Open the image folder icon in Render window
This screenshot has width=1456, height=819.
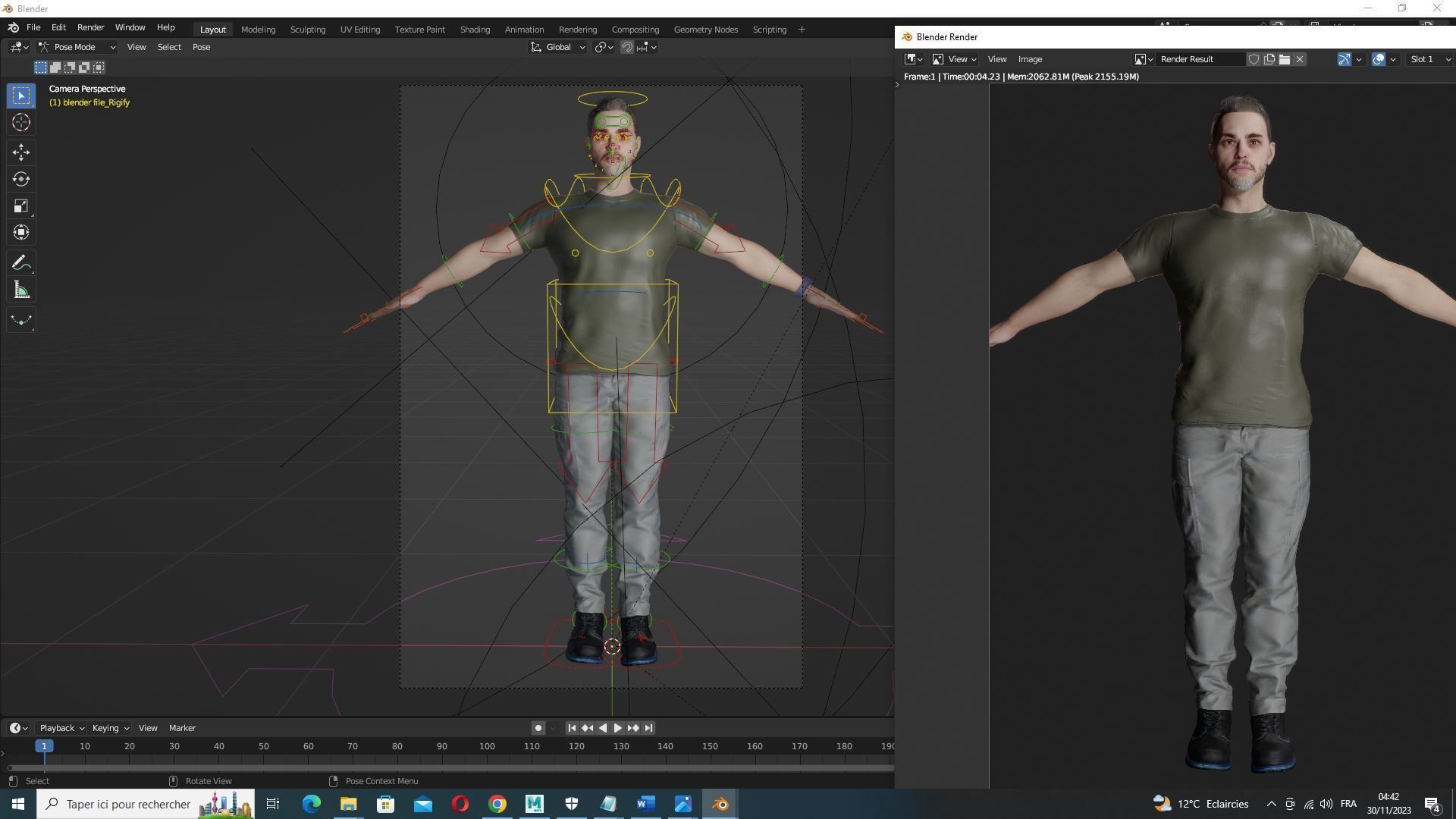click(x=1285, y=59)
